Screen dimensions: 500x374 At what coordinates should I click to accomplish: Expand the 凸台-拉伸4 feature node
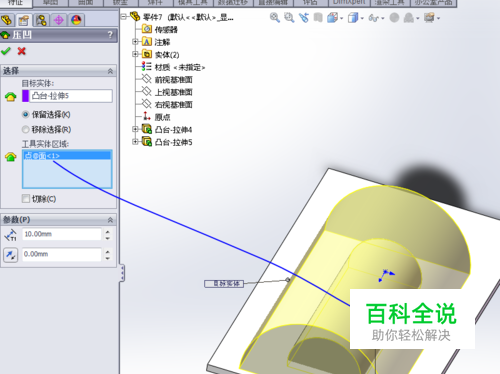pos(135,129)
